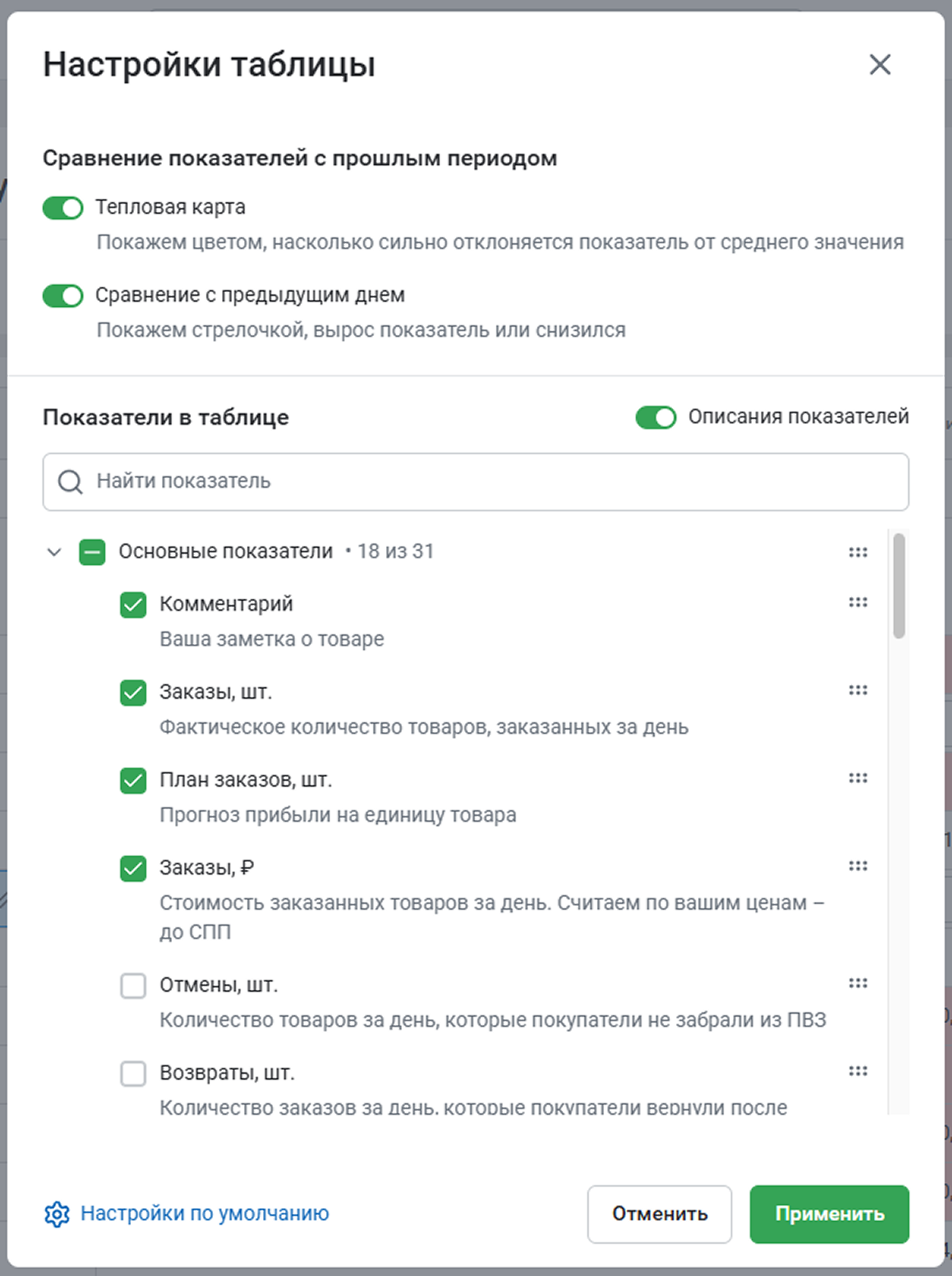The width and height of the screenshot is (952, 1276).
Task: Check the Отмены, шт. checkbox
Action: (133, 986)
